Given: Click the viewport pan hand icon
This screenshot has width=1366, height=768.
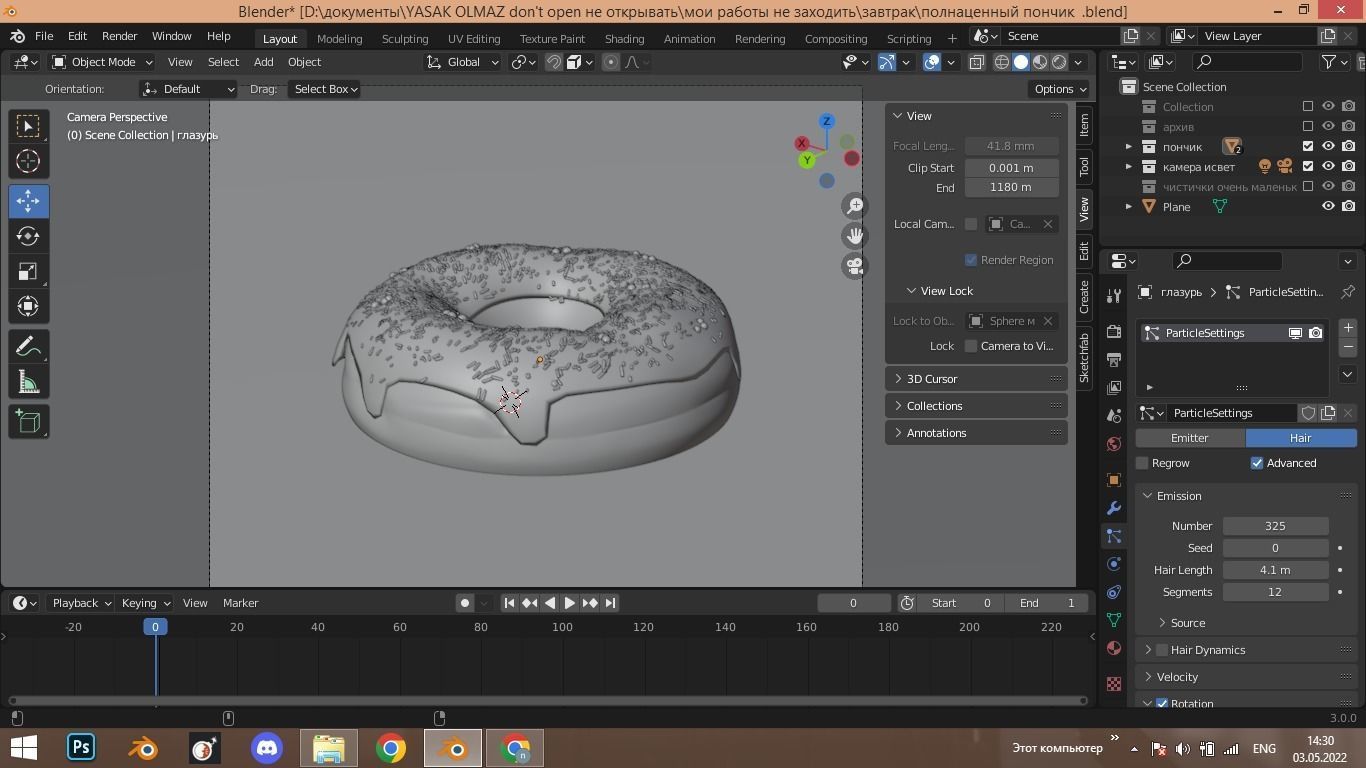Looking at the screenshot, I should 854,236.
